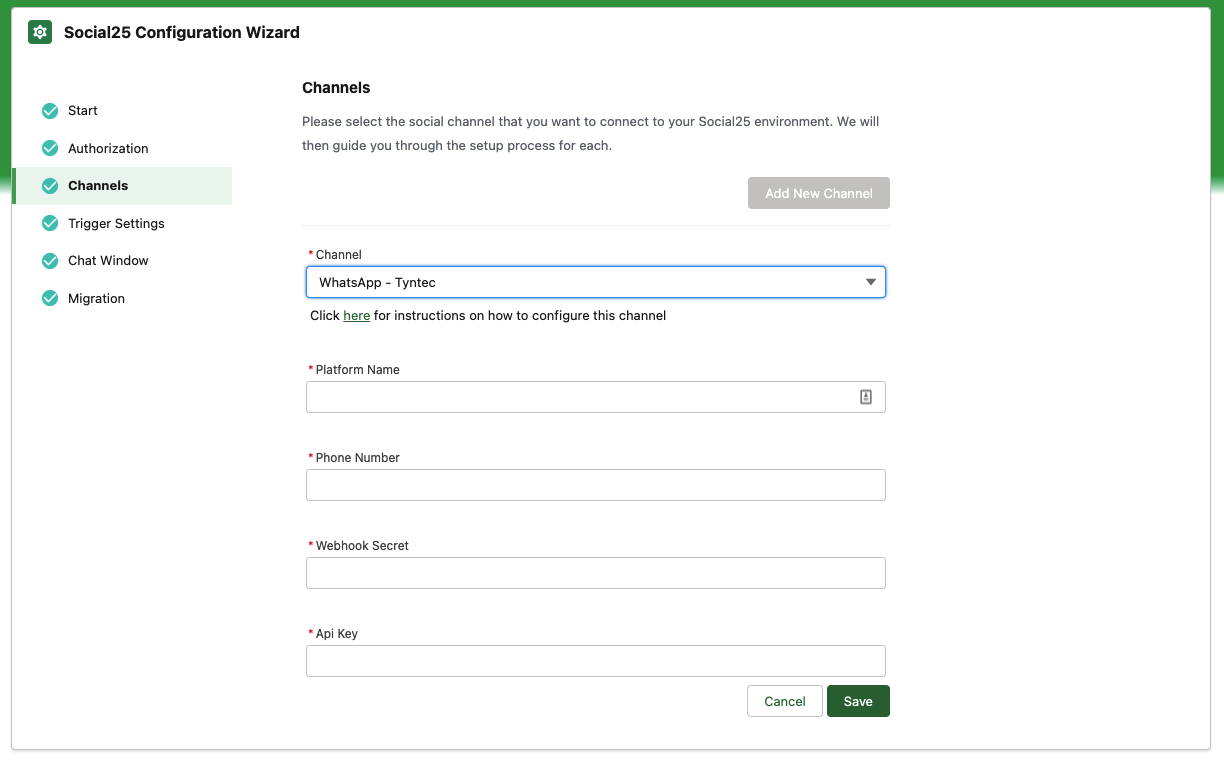The height and width of the screenshot is (765, 1224).
Task: Click the Chat Window checkmark icon
Action: [50, 261]
